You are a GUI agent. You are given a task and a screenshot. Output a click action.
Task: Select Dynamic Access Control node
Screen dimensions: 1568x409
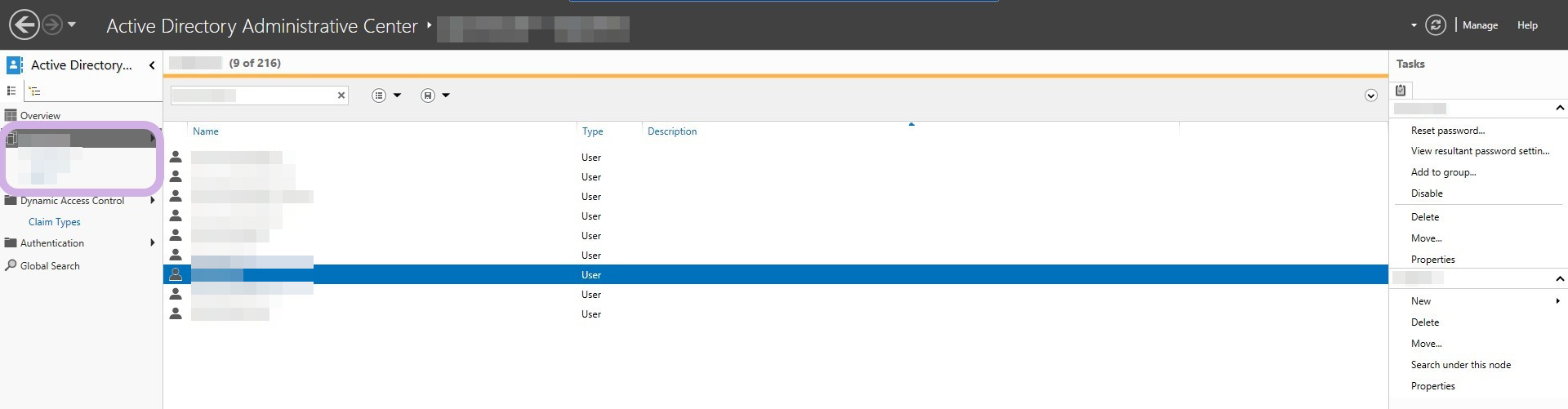click(72, 201)
